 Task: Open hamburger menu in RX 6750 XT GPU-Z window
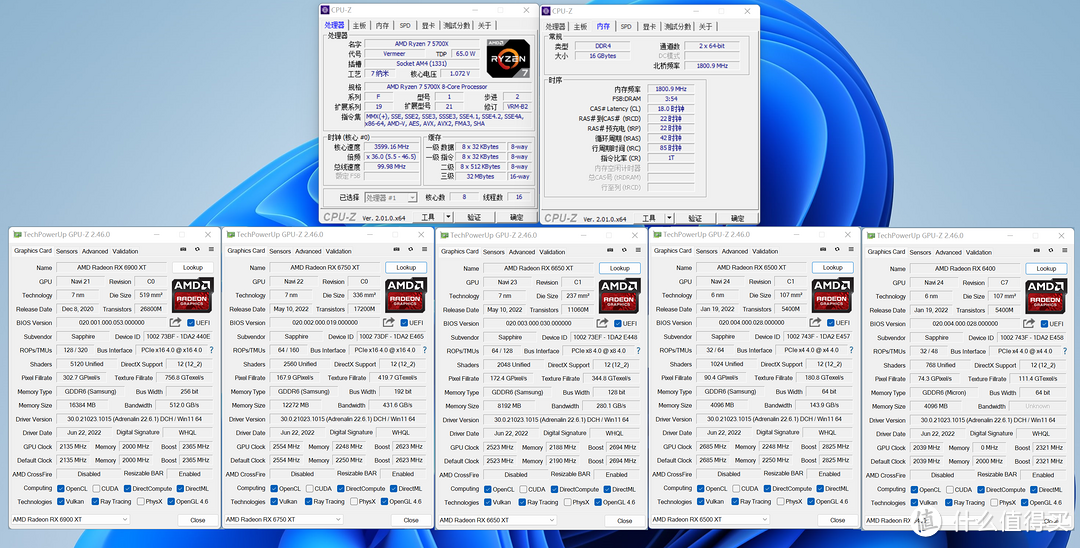[x=424, y=249]
